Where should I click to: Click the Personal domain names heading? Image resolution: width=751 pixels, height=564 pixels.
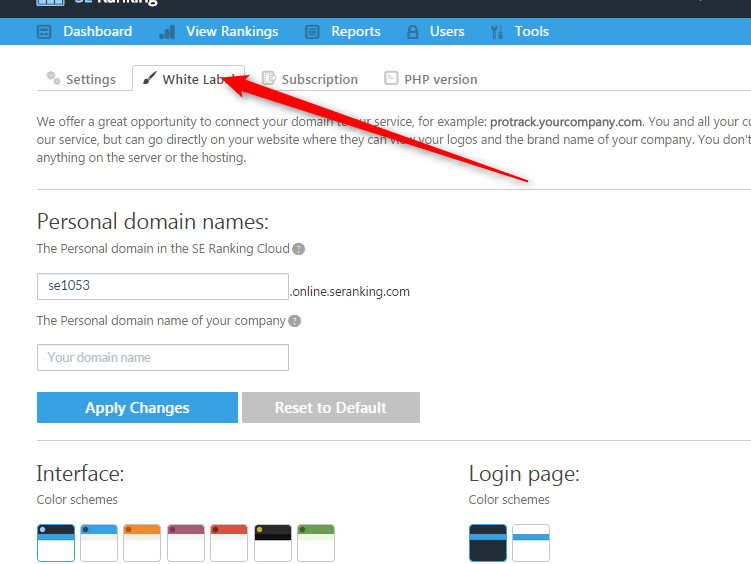coord(153,222)
